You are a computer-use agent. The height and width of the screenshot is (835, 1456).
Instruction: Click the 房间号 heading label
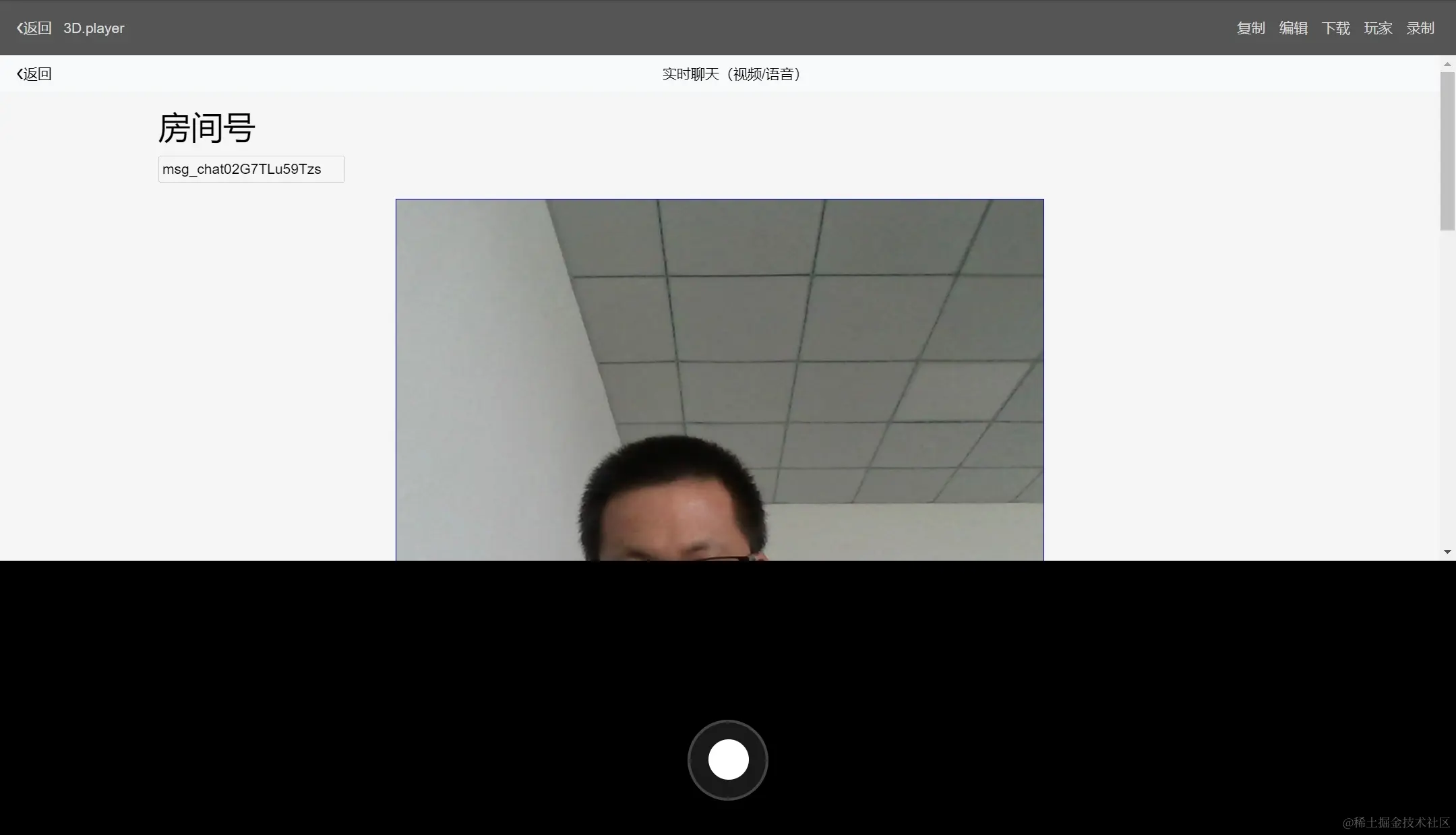pos(206,128)
